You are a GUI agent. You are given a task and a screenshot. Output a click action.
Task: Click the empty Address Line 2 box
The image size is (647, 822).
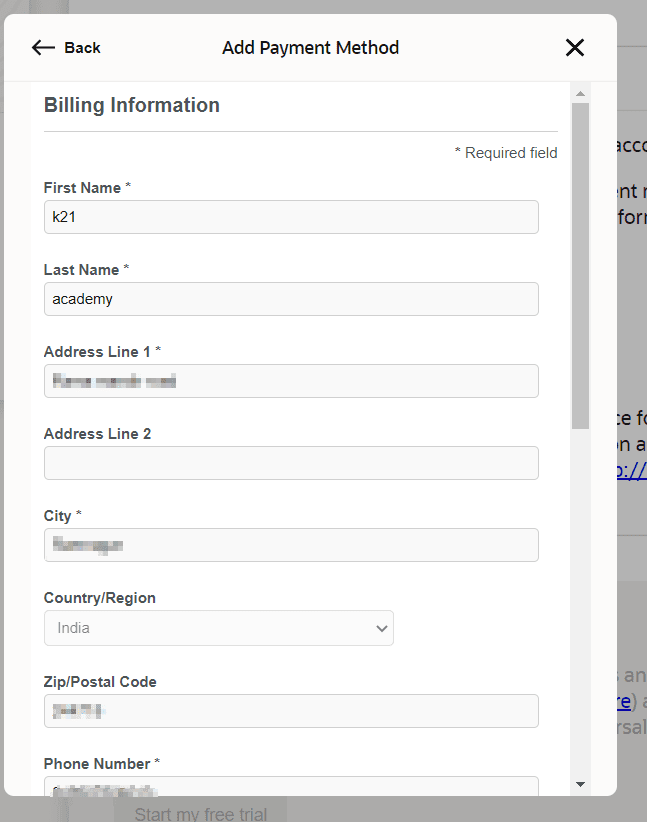tap(291, 463)
